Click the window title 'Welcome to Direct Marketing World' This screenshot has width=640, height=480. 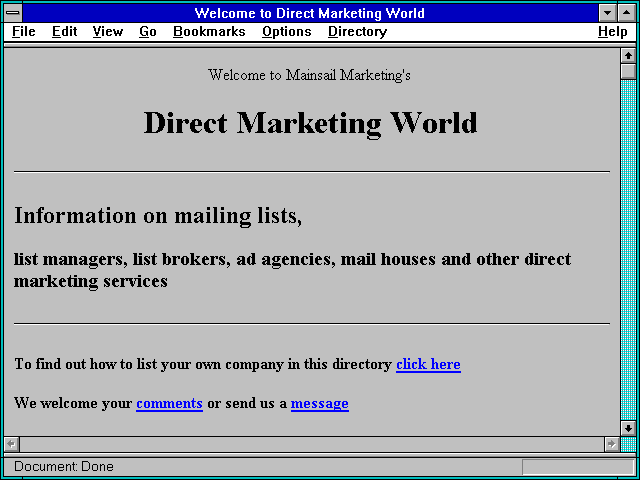[x=309, y=13]
